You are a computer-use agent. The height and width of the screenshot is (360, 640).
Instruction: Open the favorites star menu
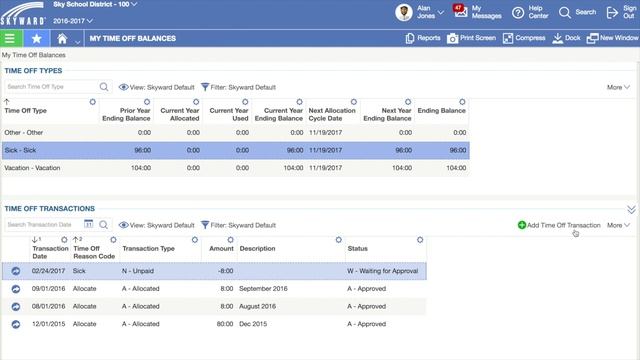36,38
